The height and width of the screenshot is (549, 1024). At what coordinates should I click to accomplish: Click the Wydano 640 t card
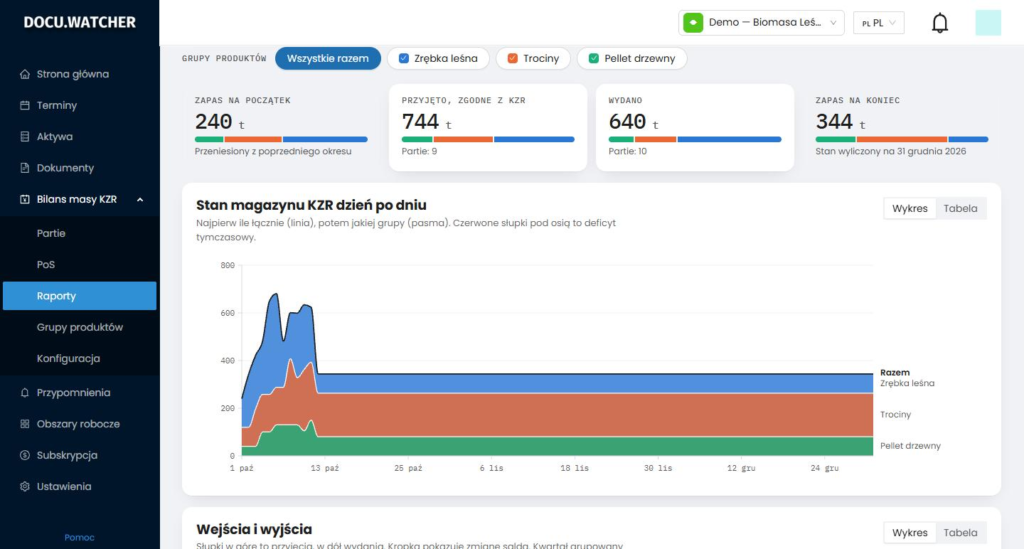tap(695, 127)
